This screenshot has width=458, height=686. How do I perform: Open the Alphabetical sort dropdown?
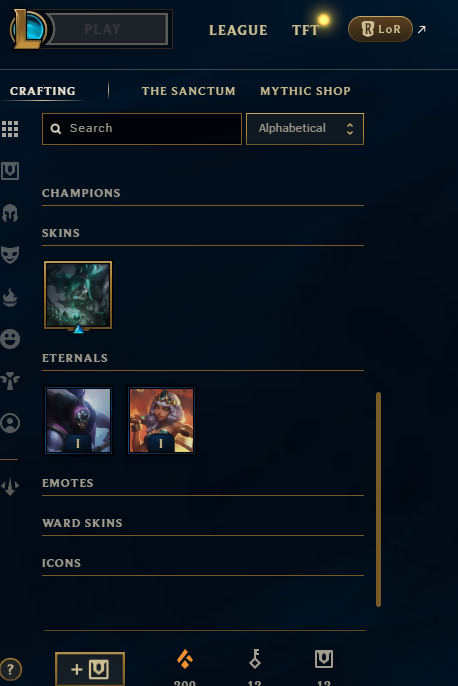point(305,129)
